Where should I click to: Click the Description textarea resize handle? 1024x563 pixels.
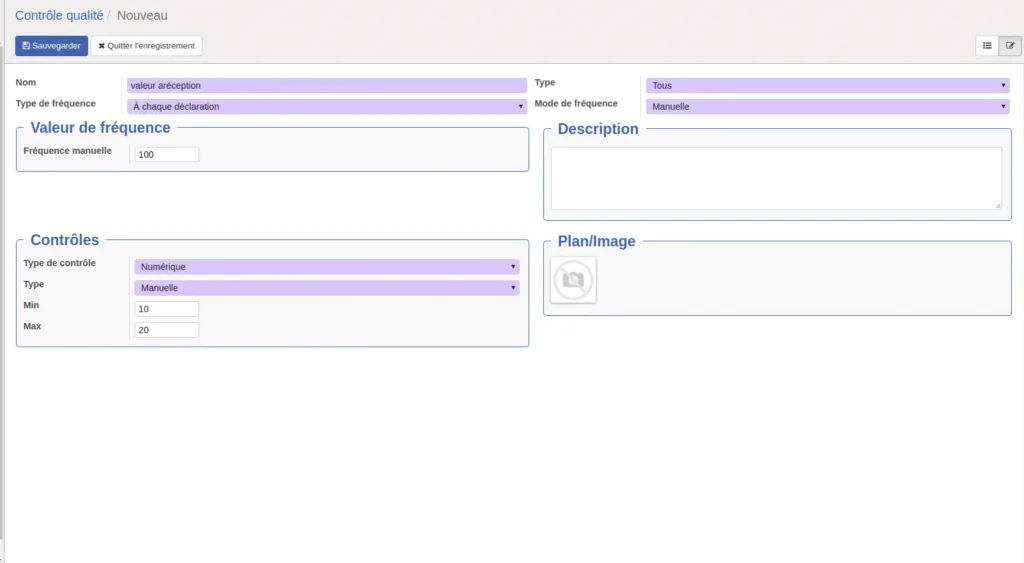point(998,206)
